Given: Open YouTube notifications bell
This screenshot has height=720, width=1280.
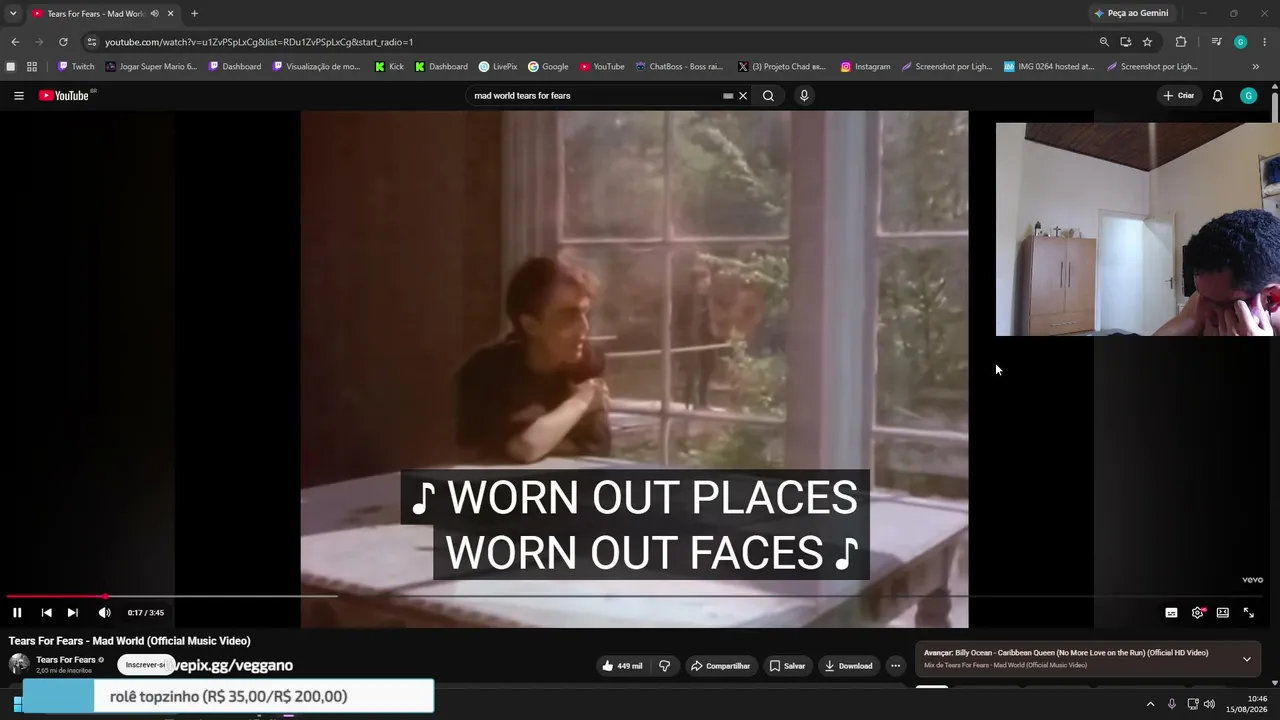Looking at the screenshot, I should [x=1217, y=96].
